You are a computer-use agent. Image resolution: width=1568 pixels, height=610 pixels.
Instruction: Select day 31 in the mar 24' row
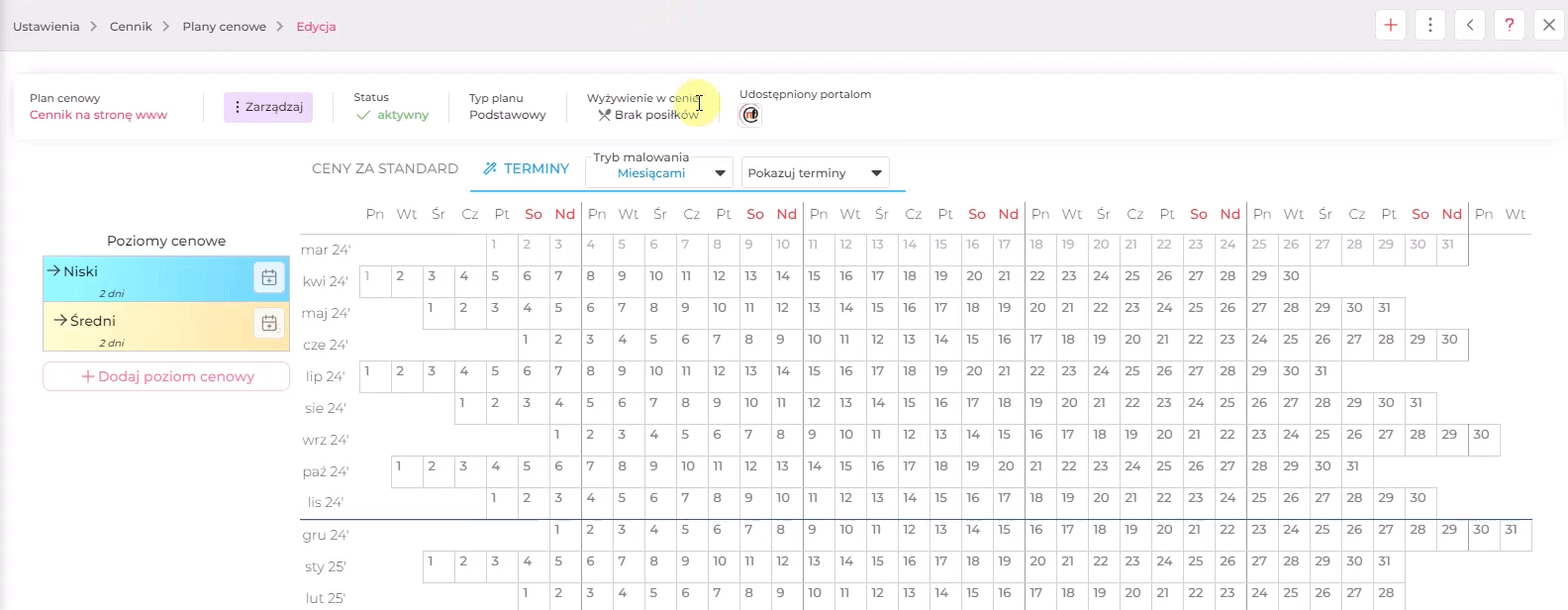point(1452,250)
